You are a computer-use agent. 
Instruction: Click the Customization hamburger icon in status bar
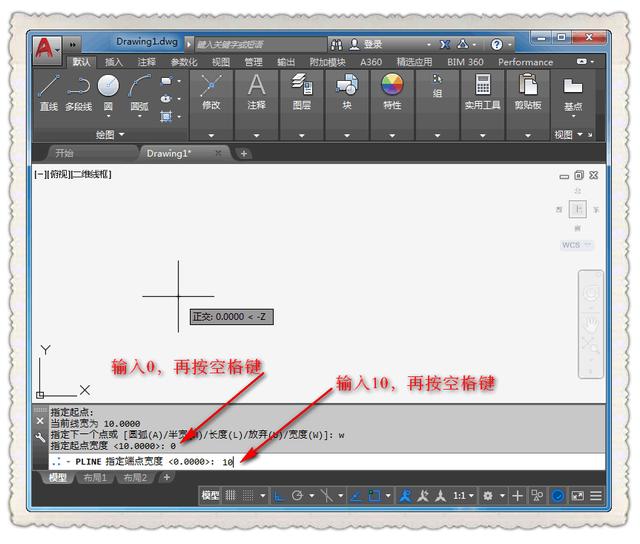(596, 496)
